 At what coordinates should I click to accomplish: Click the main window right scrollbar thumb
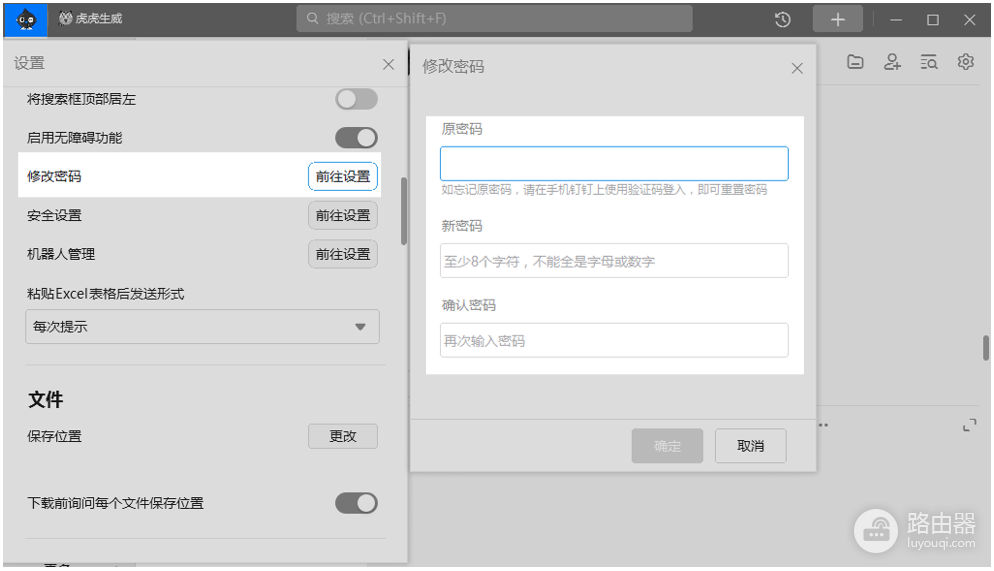click(x=986, y=348)
